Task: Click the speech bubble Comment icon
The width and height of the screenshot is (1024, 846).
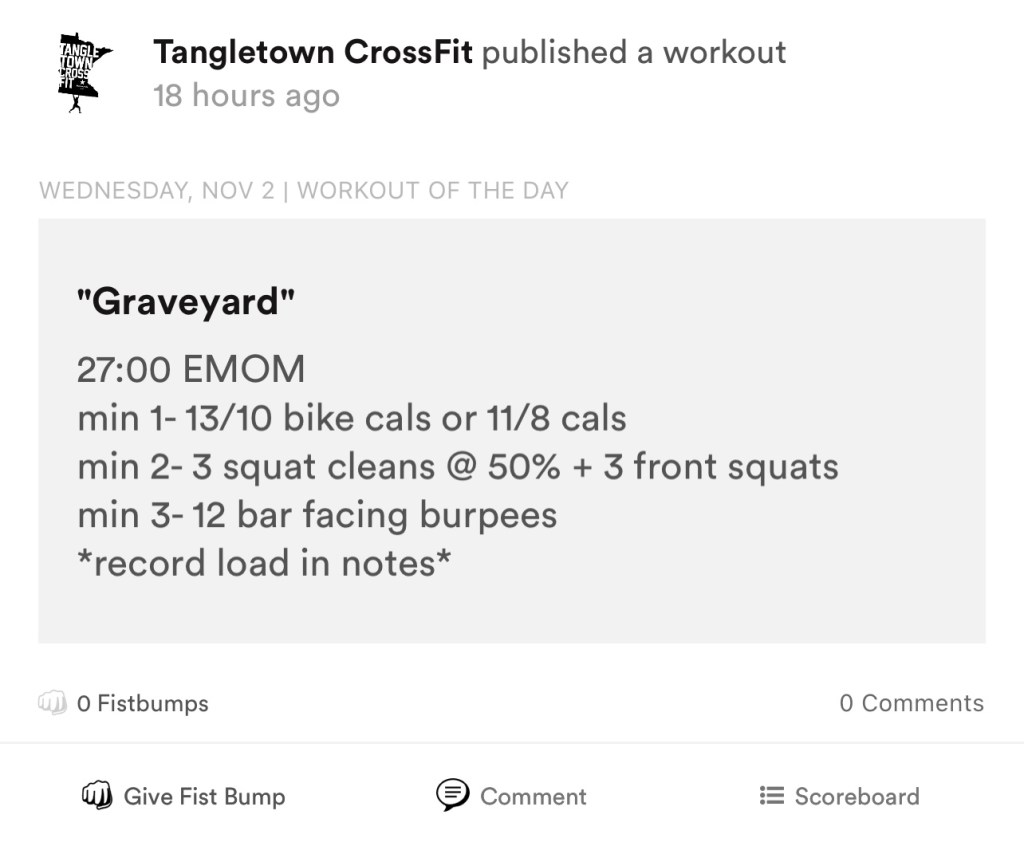Action: [x=453, y=795]
